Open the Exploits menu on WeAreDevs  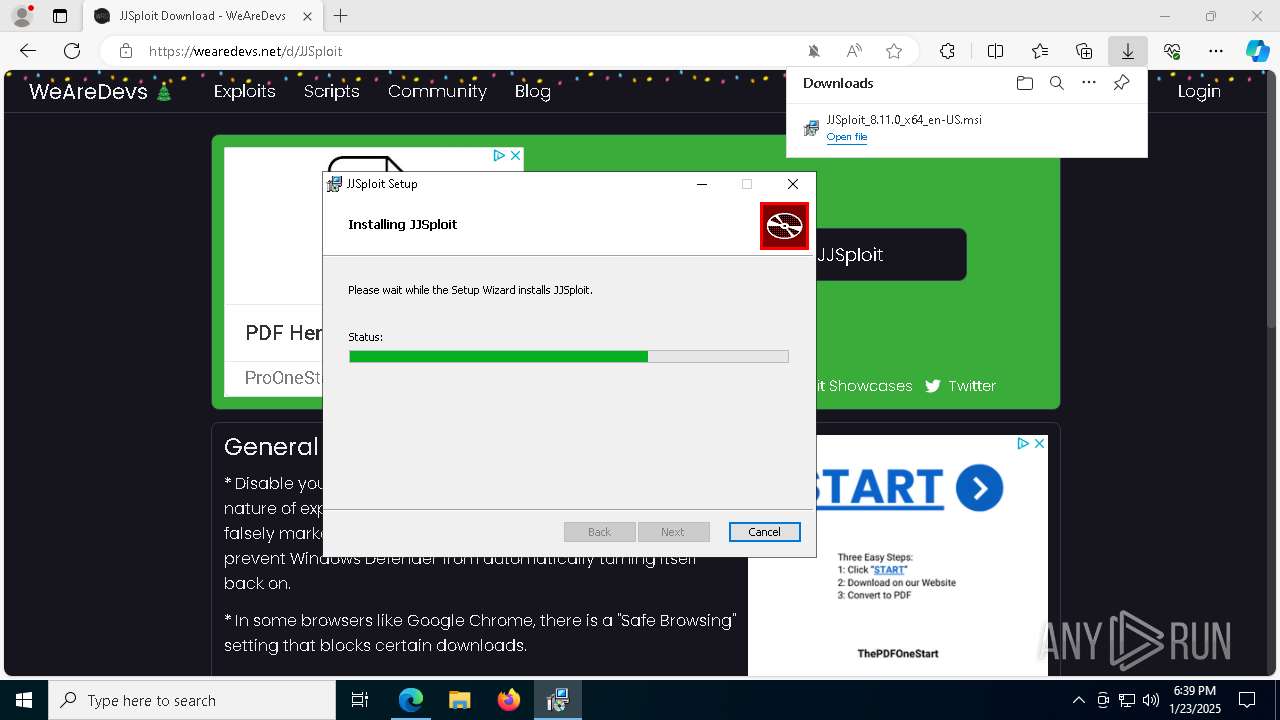(x=244, y=91)
